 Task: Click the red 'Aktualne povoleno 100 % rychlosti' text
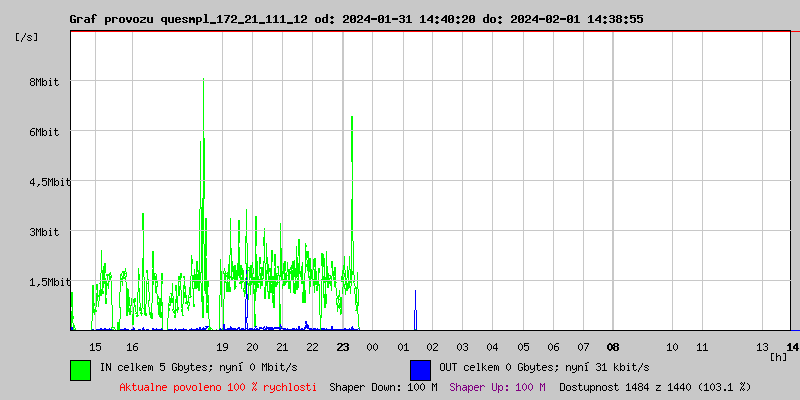click(218, 387)
